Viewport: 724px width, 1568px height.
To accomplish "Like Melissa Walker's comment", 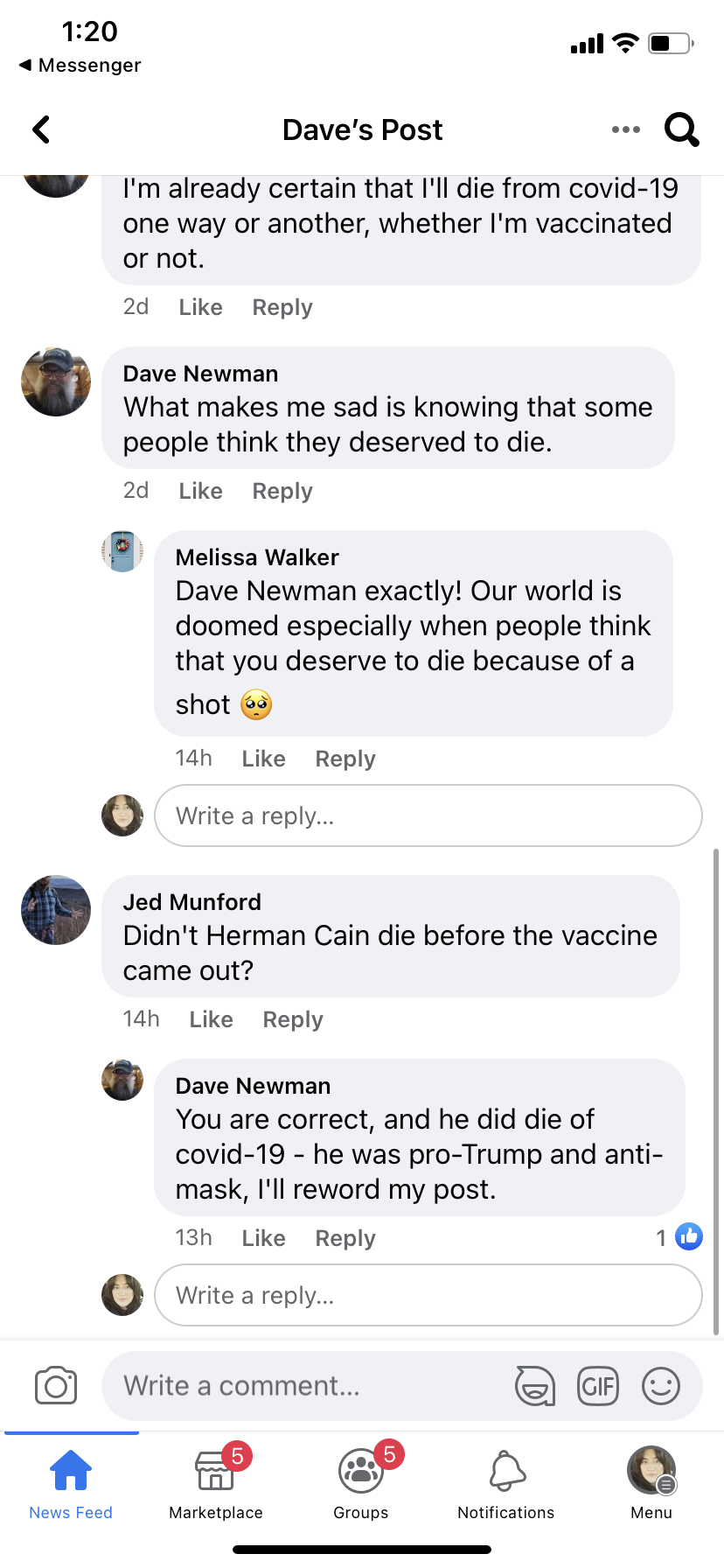I will click(x=263, y=759).
